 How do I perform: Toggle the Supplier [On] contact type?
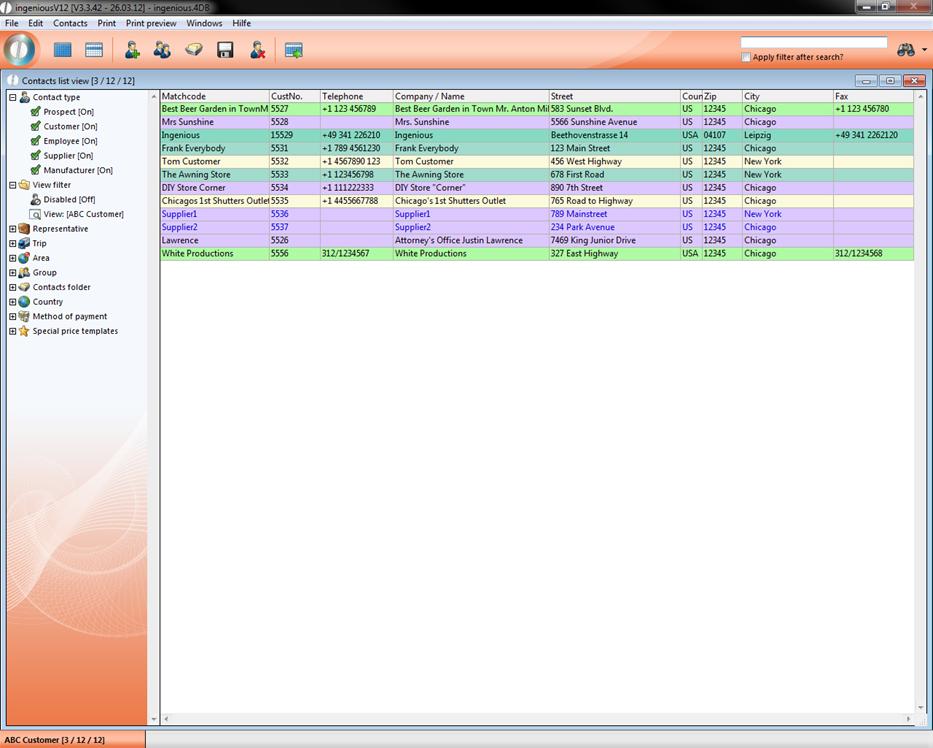36,156
